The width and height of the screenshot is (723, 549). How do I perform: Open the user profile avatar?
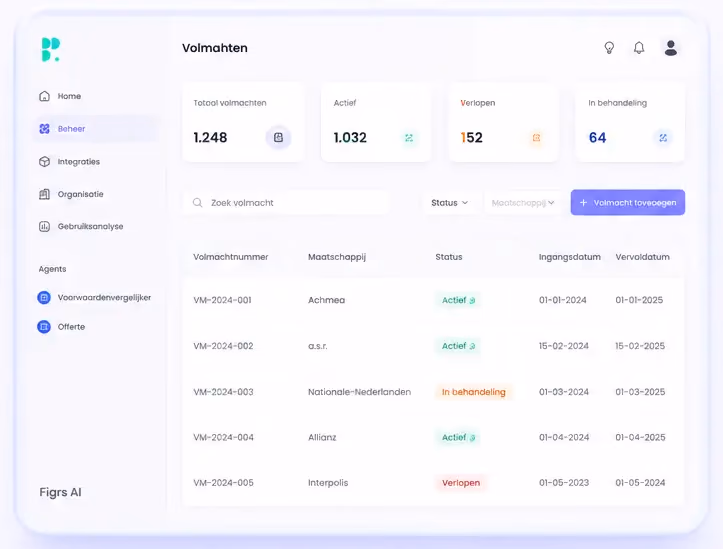(x=671, y=47)
